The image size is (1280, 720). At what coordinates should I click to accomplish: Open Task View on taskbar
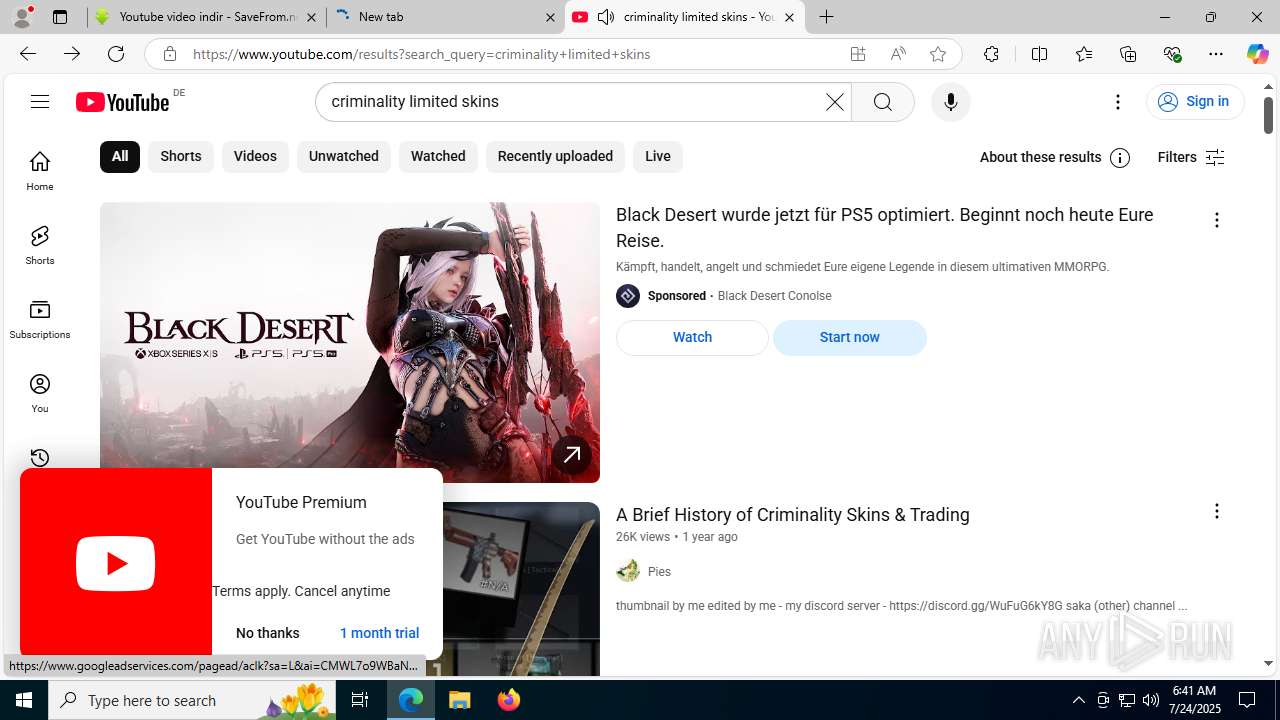point(360,700)
